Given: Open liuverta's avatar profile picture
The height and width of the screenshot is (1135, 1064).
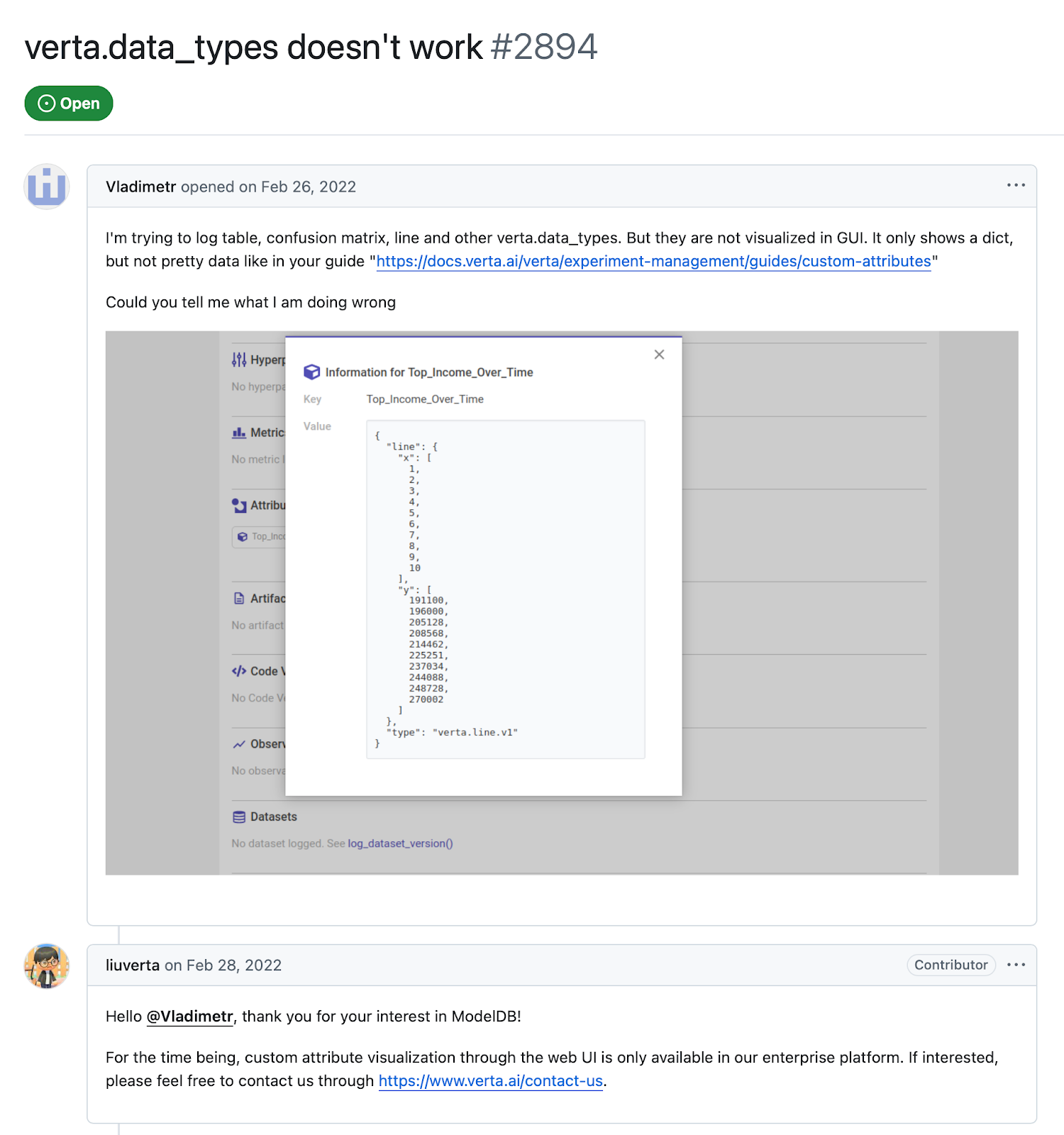Looking at the screenshot, I should (47, 965).
